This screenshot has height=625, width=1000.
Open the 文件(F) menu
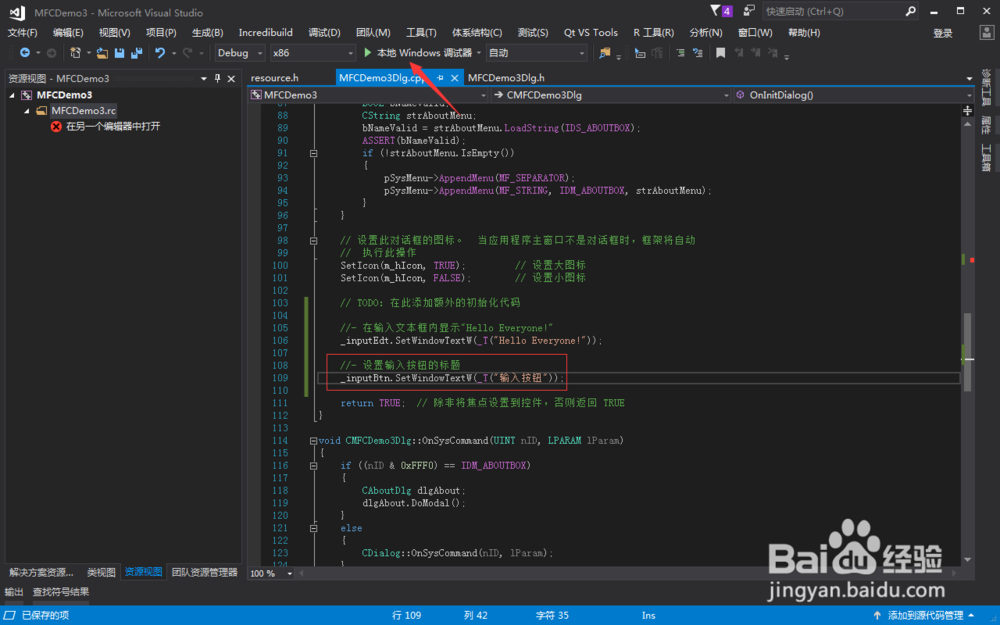tap(23, 33)
